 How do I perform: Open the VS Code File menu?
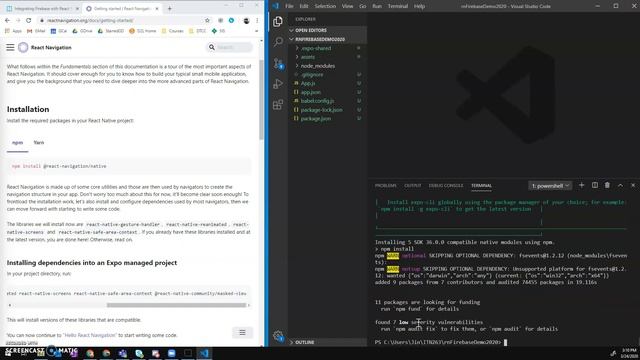(289, 6)
